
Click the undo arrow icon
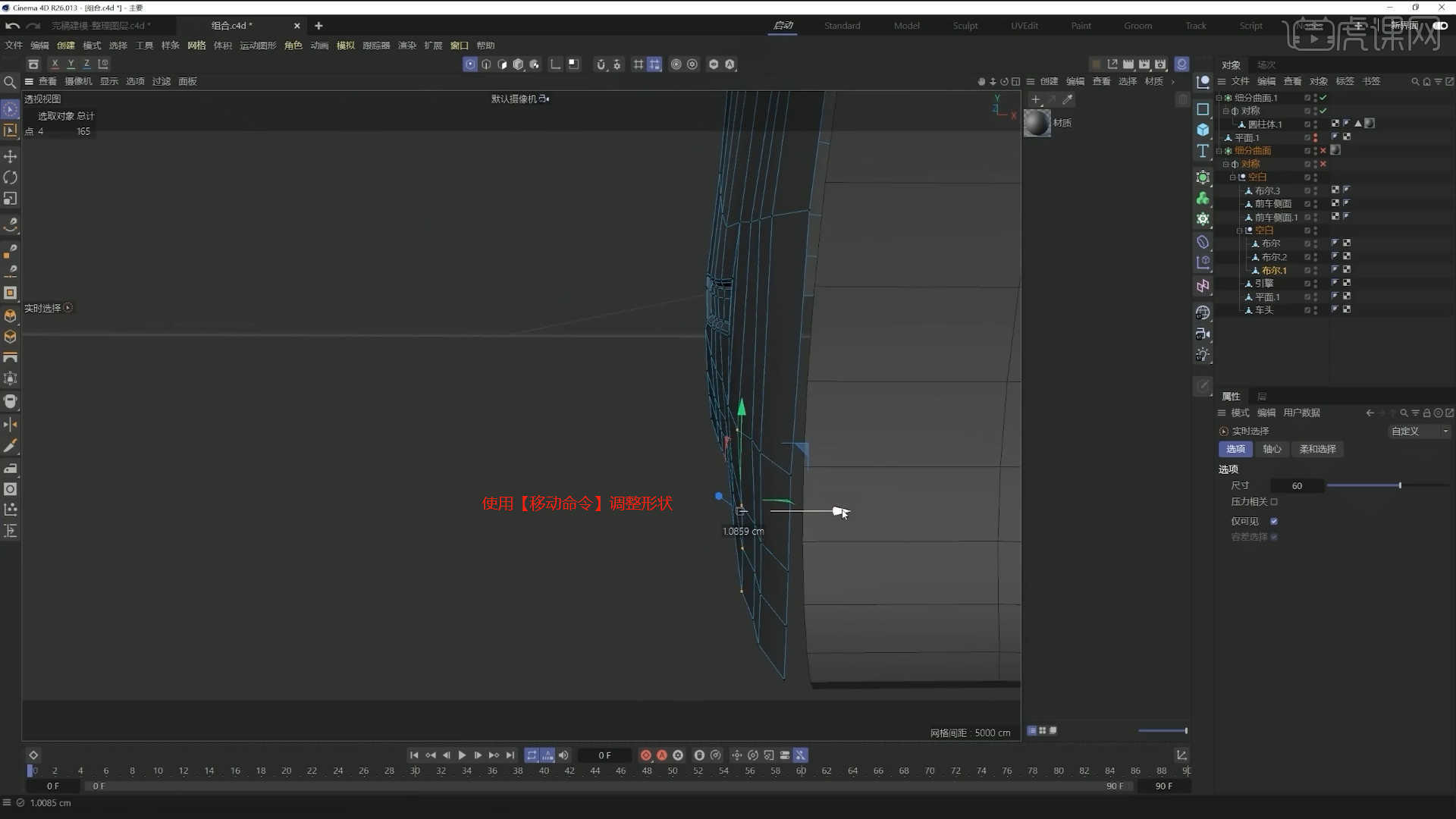tap(11, 26)
